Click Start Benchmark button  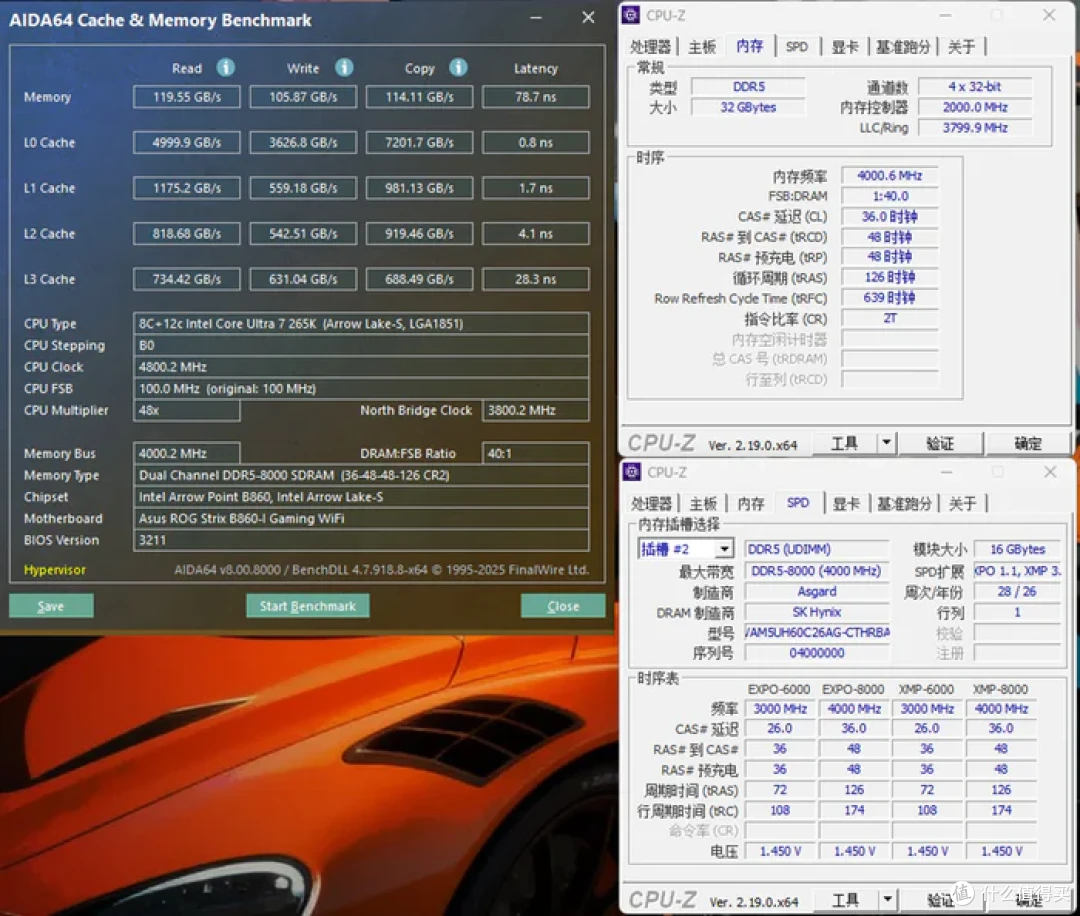coord(307,606)
